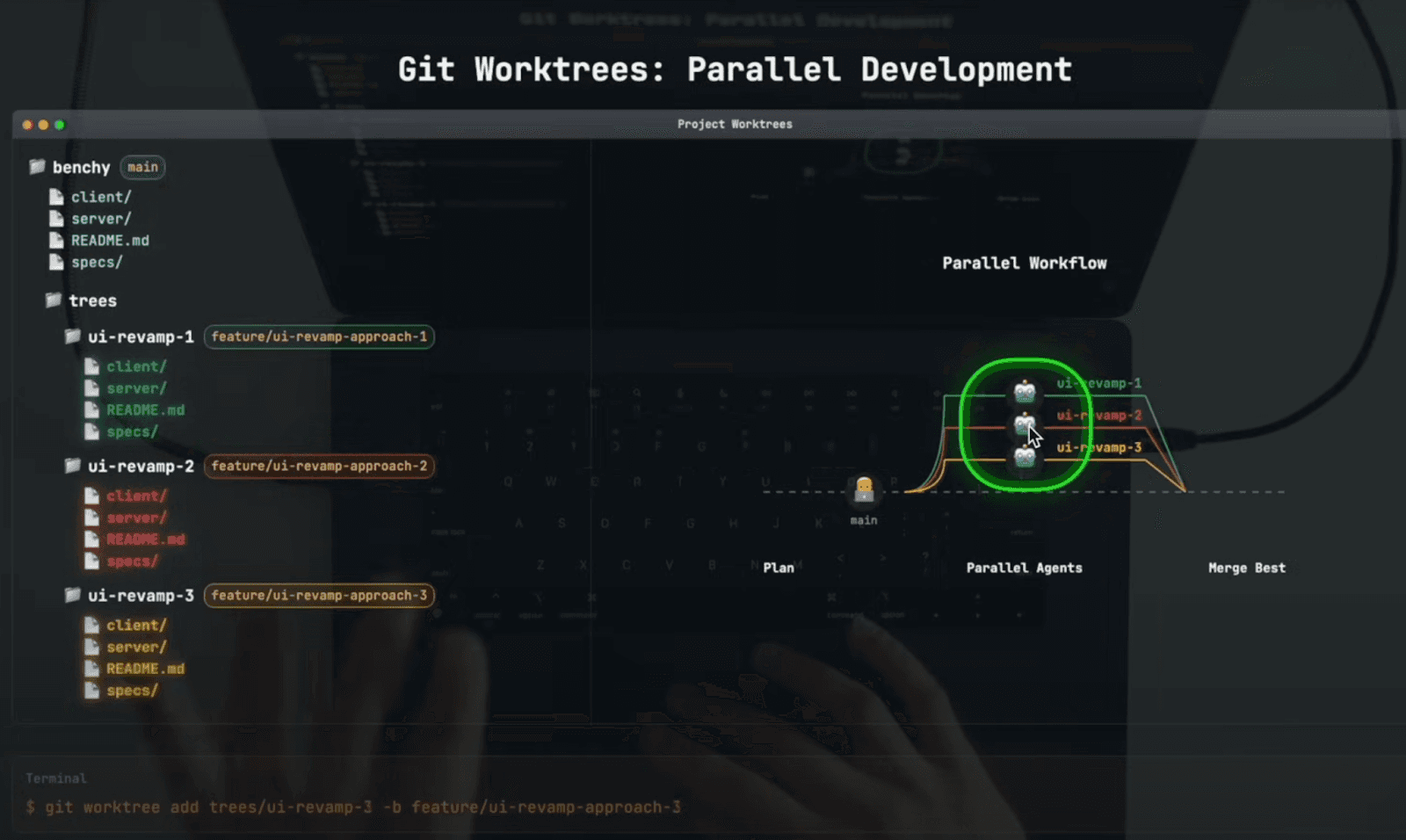Click the Parallel Workflow diagram heading

pos(1025,263)
